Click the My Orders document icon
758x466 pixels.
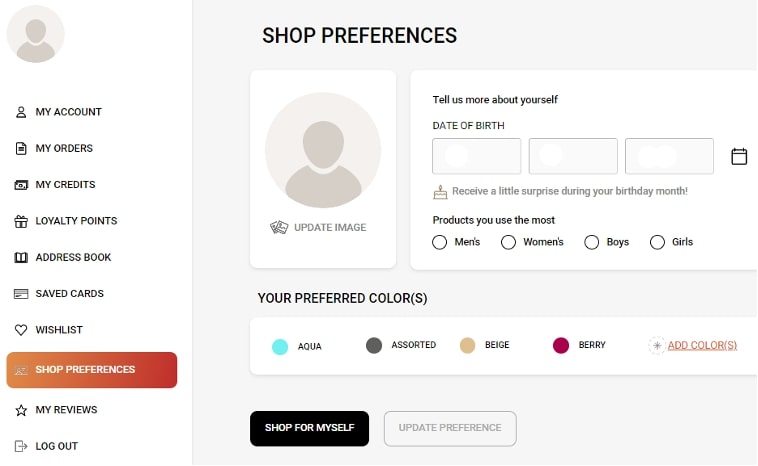coord(21,148)
